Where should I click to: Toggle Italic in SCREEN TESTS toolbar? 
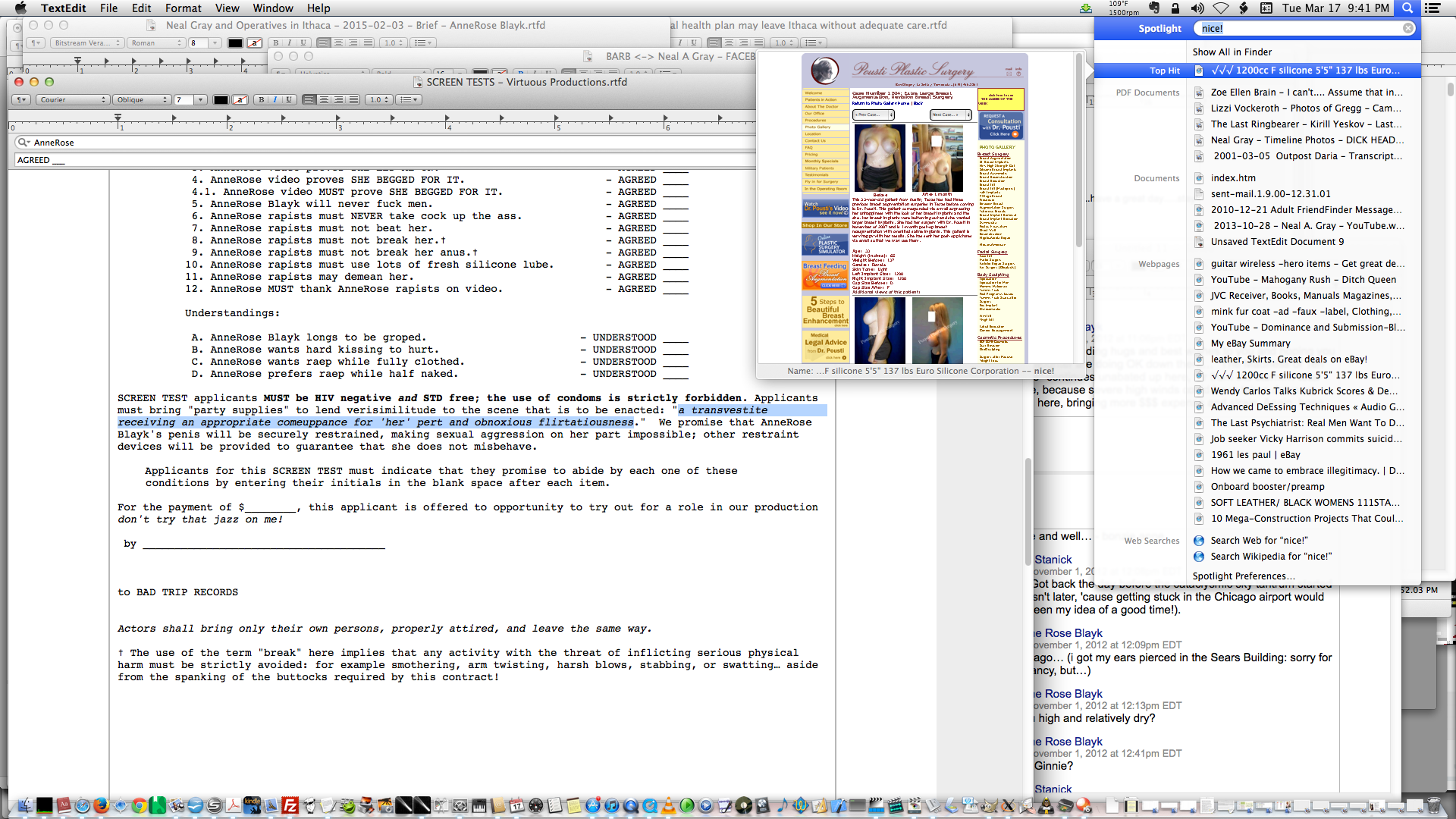[275, 99]
